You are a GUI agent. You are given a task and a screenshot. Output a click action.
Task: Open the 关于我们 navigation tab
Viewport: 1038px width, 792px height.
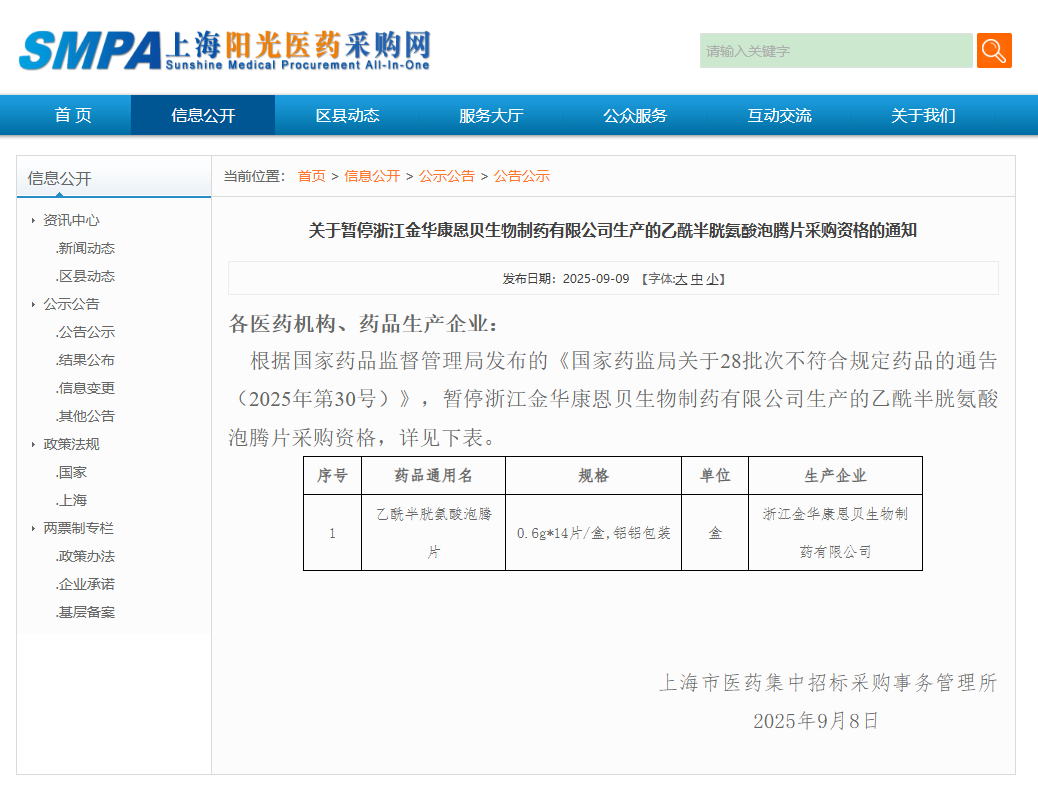coord(923,115)
